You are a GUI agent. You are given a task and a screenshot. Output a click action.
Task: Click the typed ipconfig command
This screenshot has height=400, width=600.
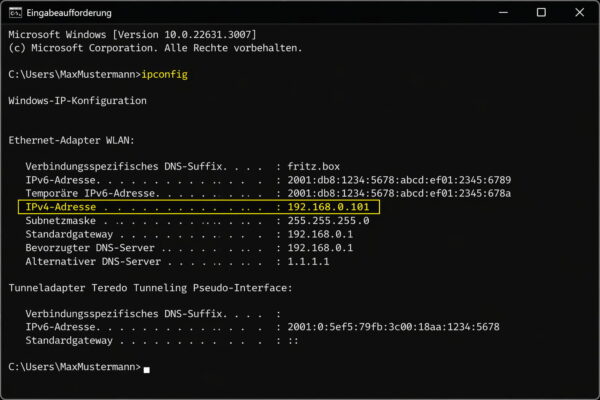[x=165, y=74]
